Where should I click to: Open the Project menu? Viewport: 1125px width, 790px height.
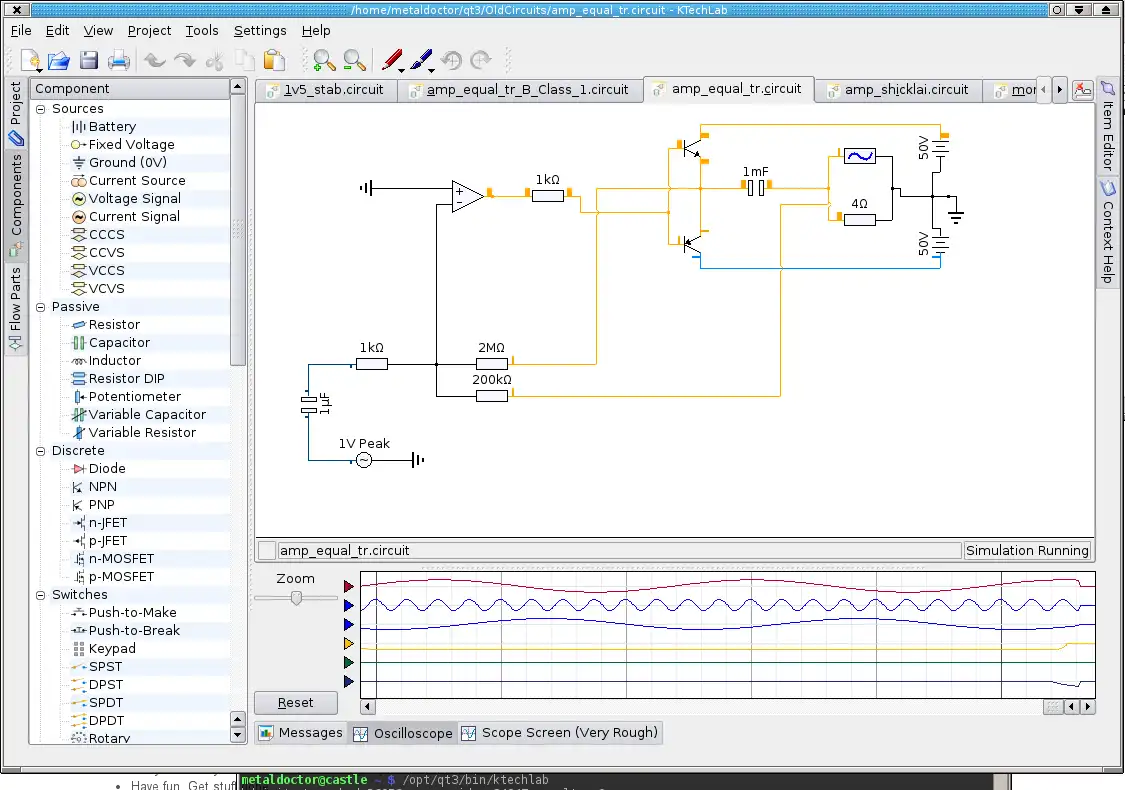[x=149, y=30]
